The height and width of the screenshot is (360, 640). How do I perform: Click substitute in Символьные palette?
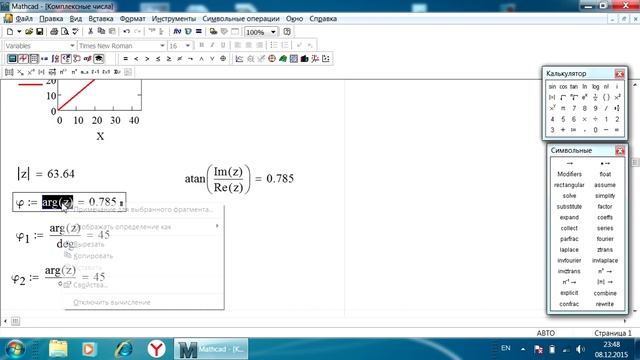point(569,207)
